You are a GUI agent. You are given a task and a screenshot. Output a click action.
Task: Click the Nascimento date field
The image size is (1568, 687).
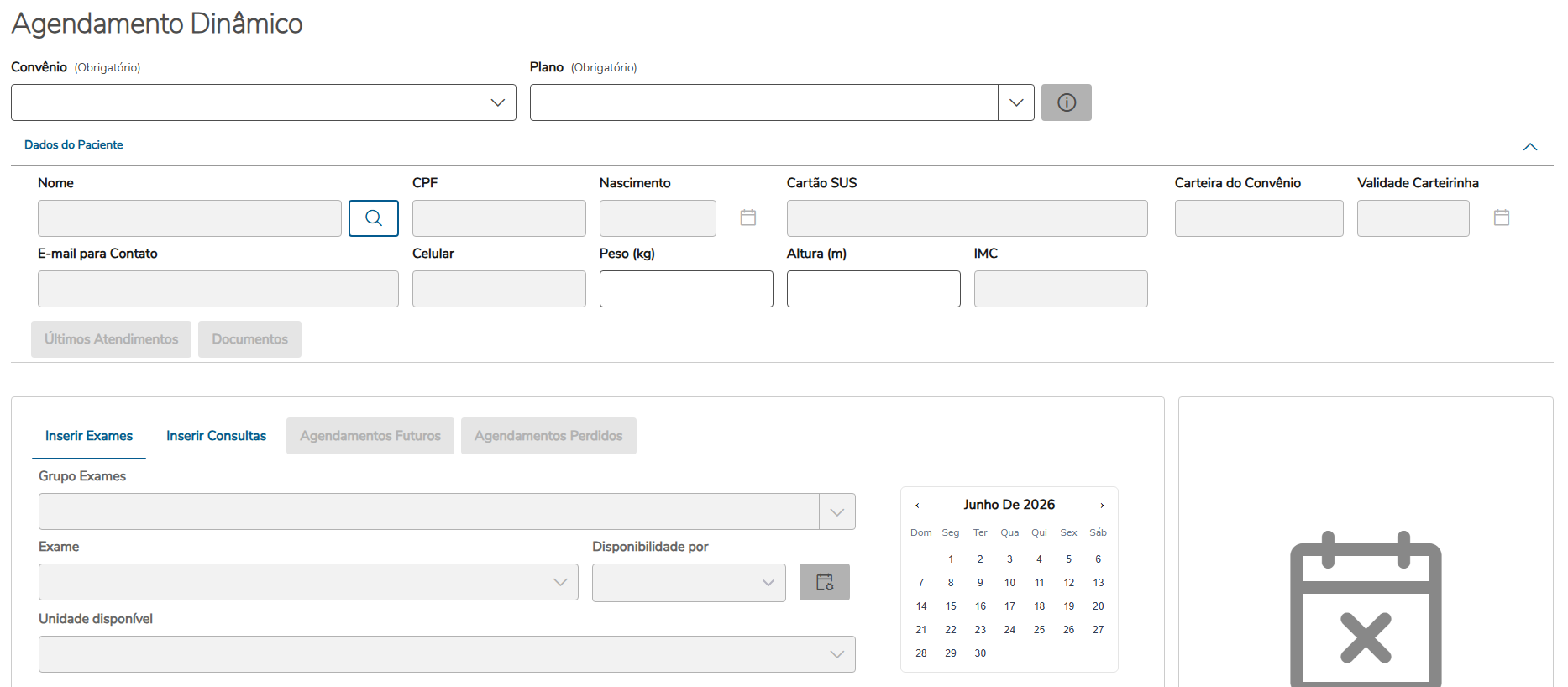[x=658, y=218]
